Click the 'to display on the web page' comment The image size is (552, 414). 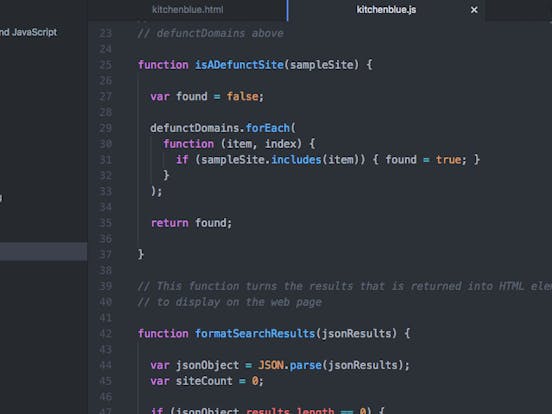230,302
